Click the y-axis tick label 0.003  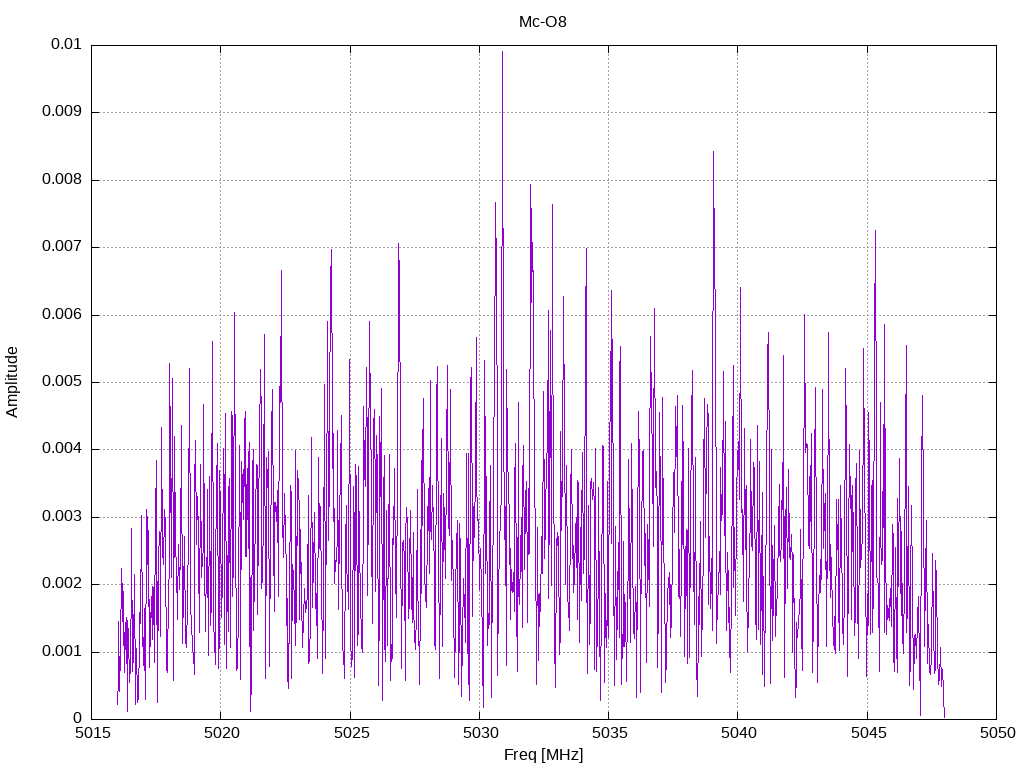[62, 517]
